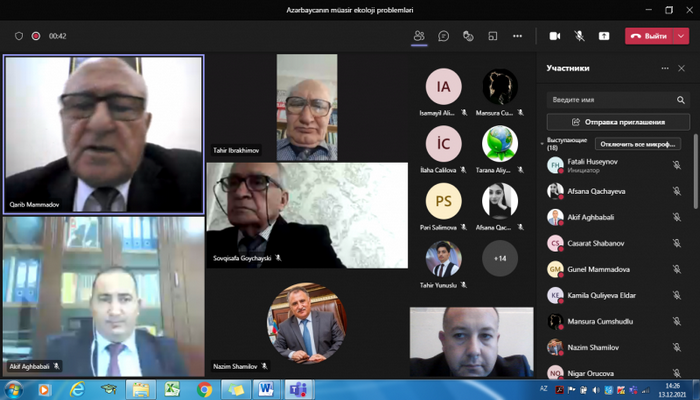Open the meeting chat panel

pos(443,36)
